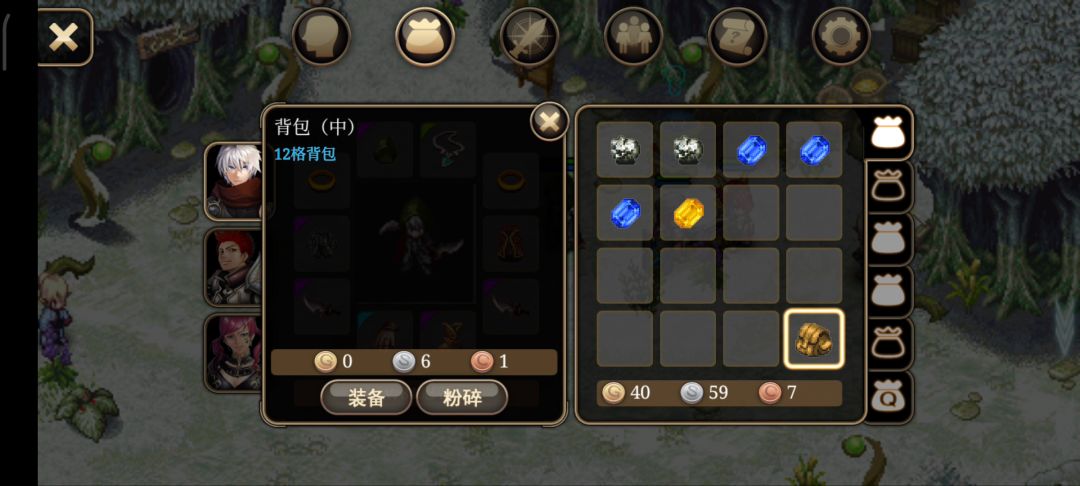Screen dimensions: 1080x486
Task: Switch to the Q quest bag tab
Action: [x=889, y=398]
